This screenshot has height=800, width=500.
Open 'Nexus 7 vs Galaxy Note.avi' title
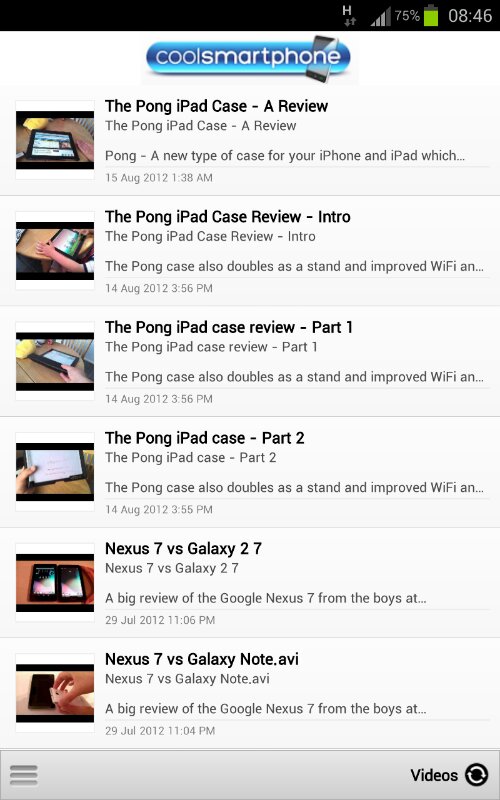(202, 660)
